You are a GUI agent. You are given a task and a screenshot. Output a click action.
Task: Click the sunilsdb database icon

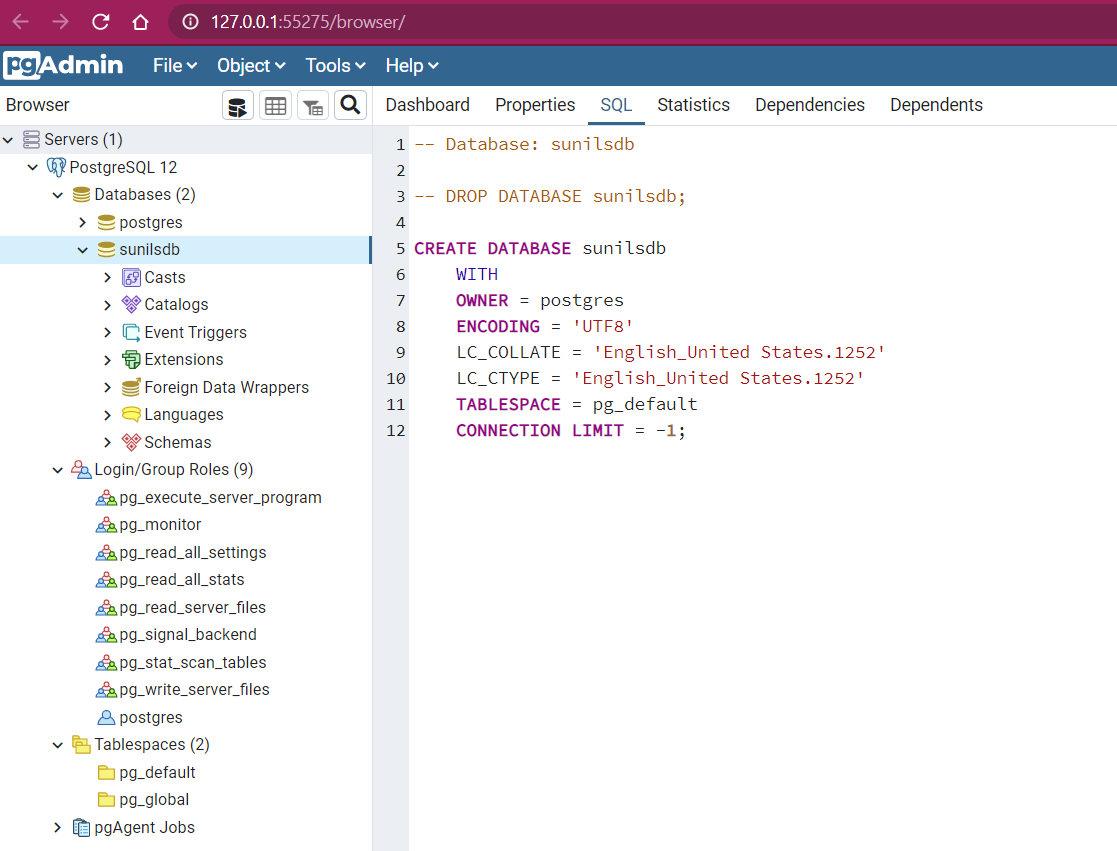106,250
